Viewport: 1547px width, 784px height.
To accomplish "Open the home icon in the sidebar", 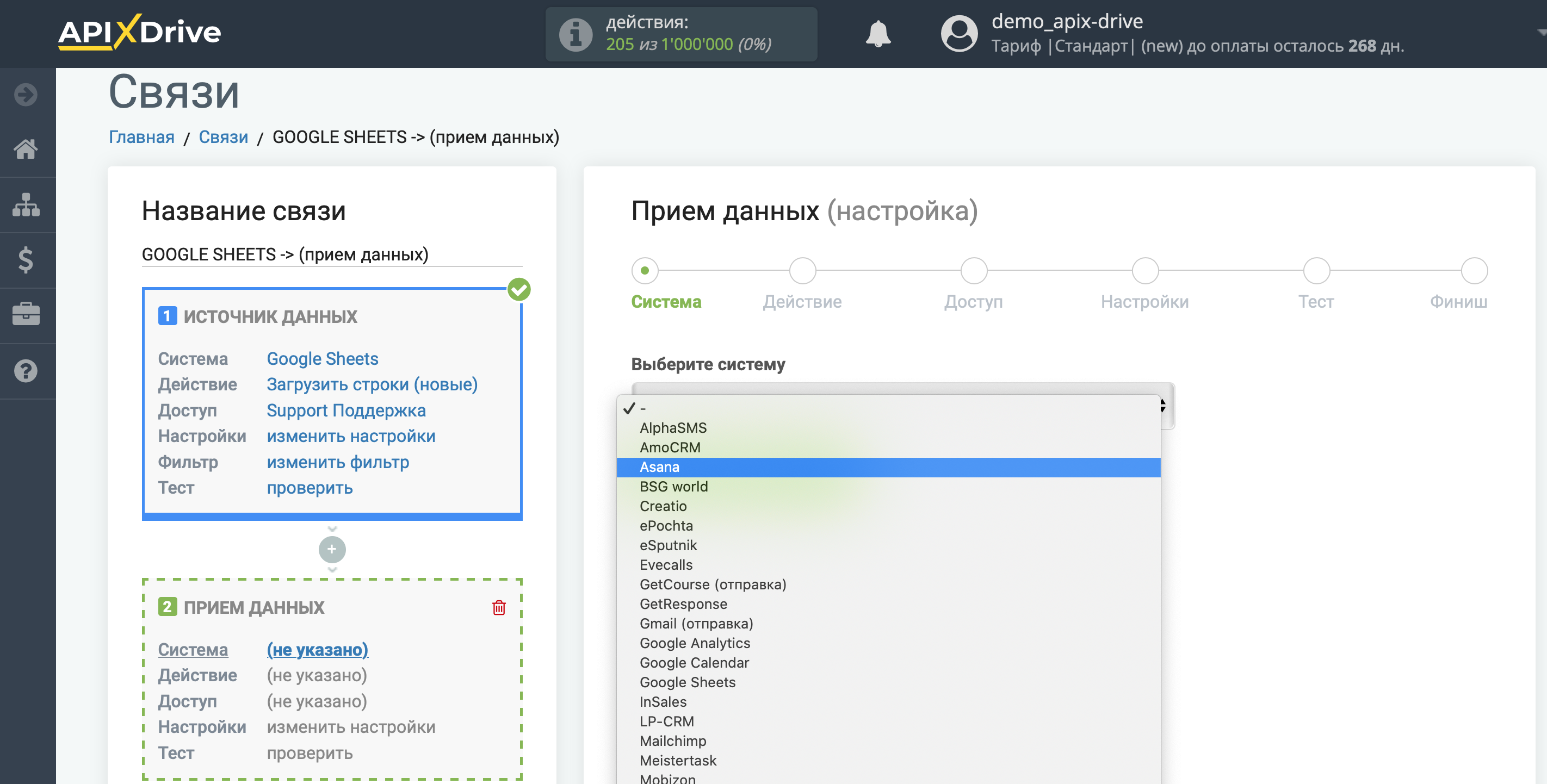I will point(26,149).
